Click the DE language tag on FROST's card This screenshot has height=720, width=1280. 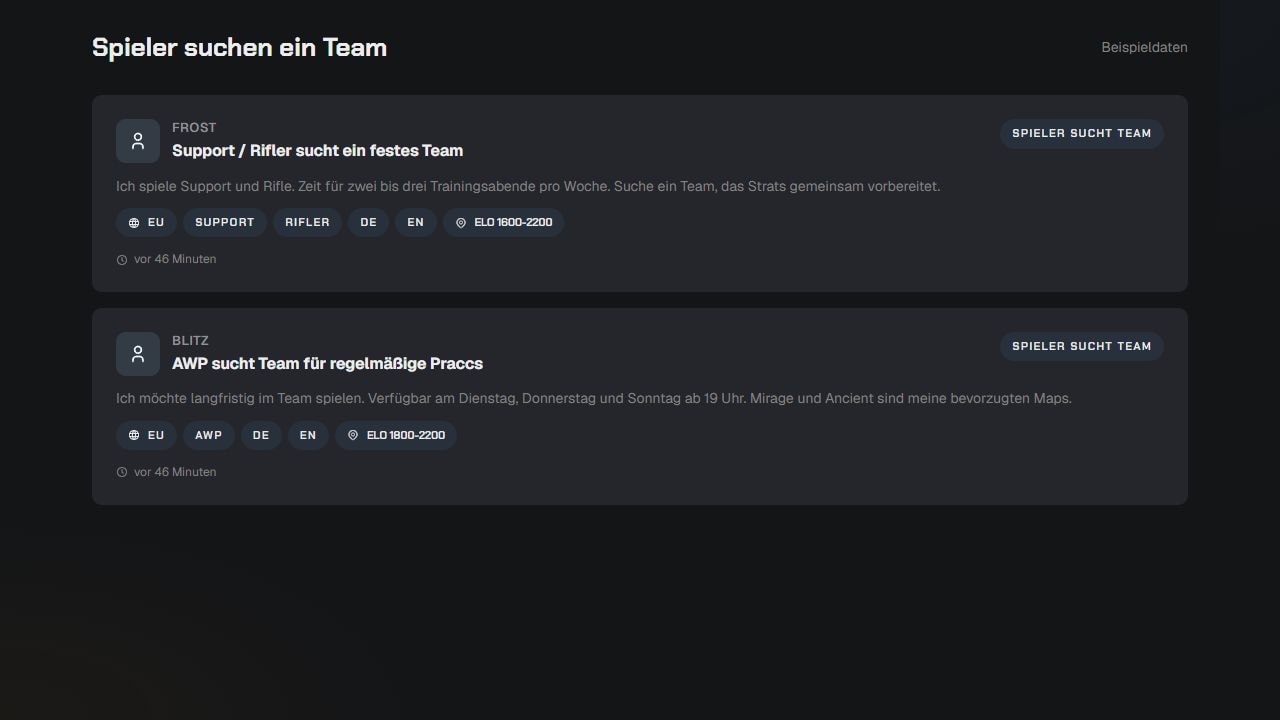pyautogui.click(x=369, y=222)
